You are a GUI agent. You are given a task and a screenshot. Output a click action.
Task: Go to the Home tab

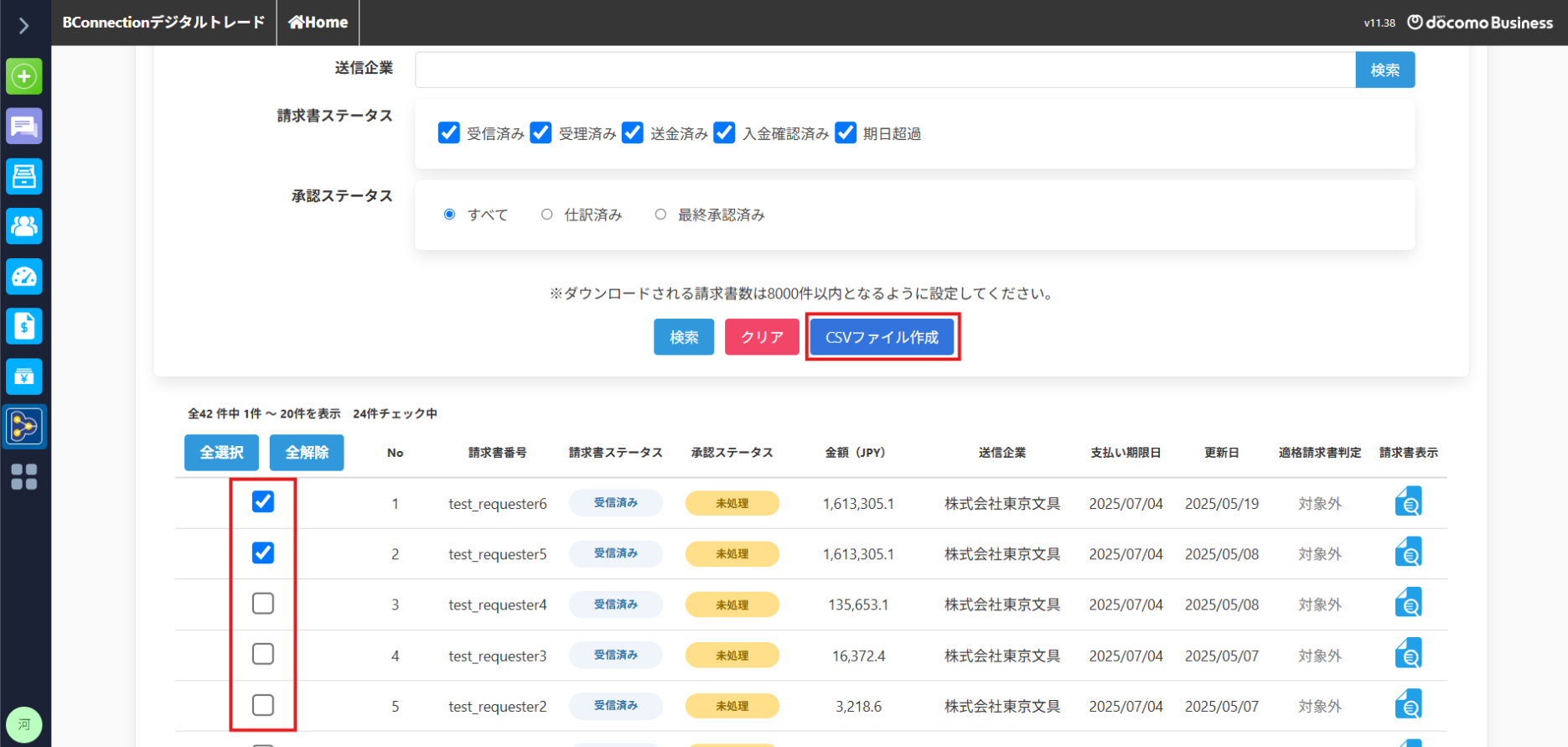pyautogui.click(x=318, y=23)
